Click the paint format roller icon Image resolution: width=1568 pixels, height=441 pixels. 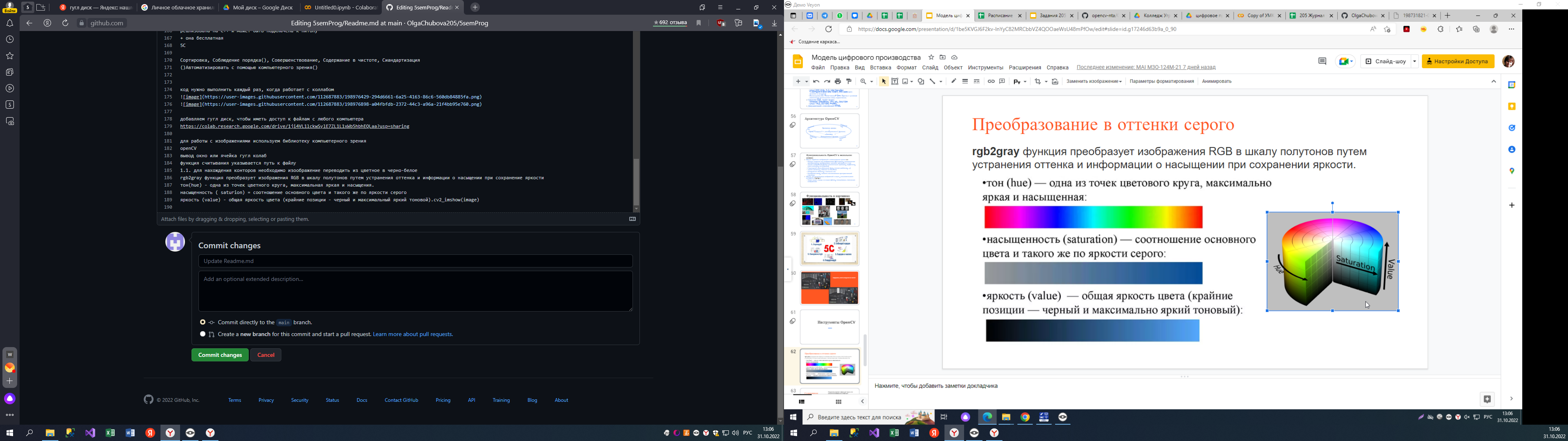[x=849, y=82]
